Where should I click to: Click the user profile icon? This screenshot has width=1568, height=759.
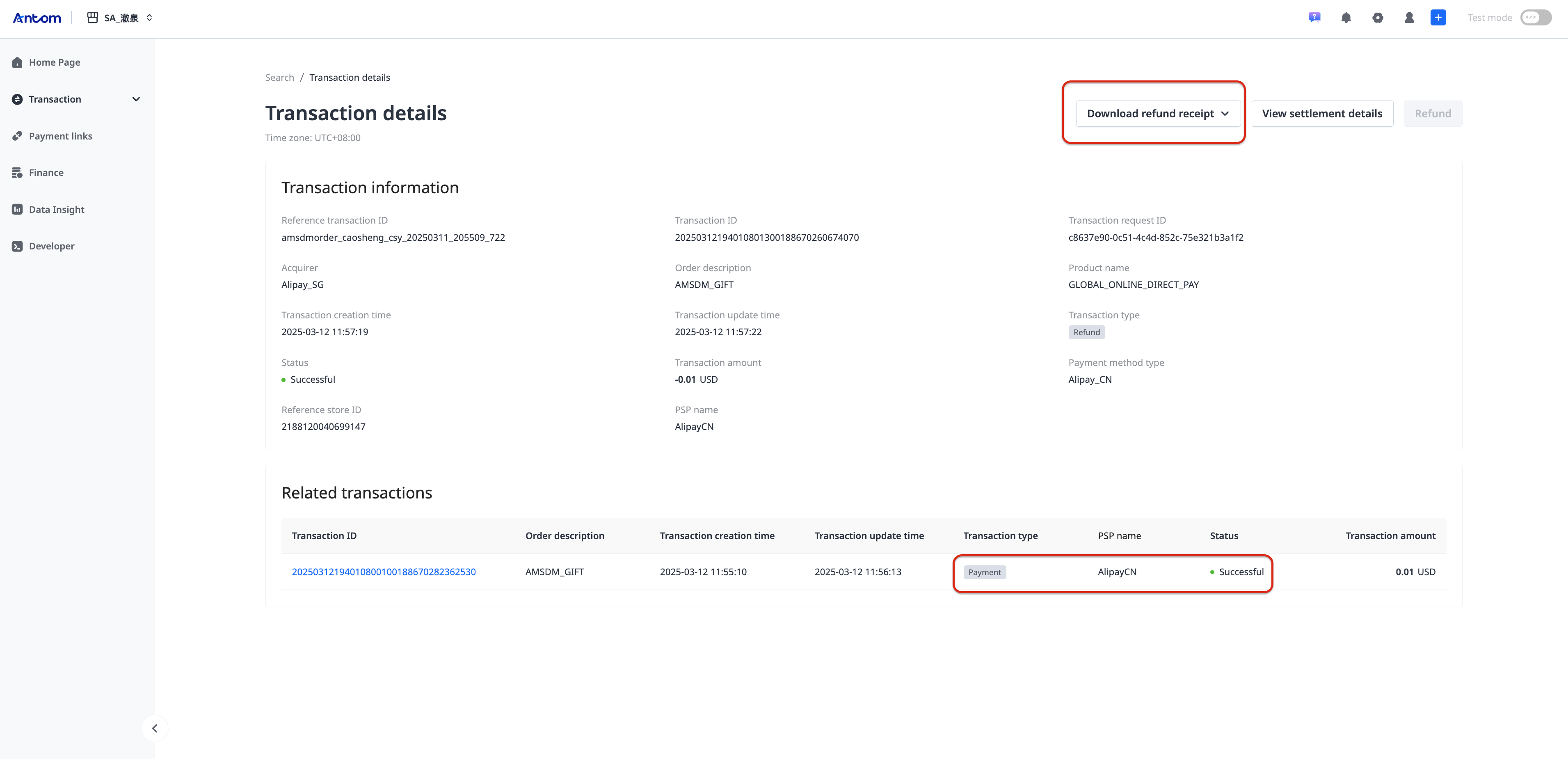(x=1409, y=18)
